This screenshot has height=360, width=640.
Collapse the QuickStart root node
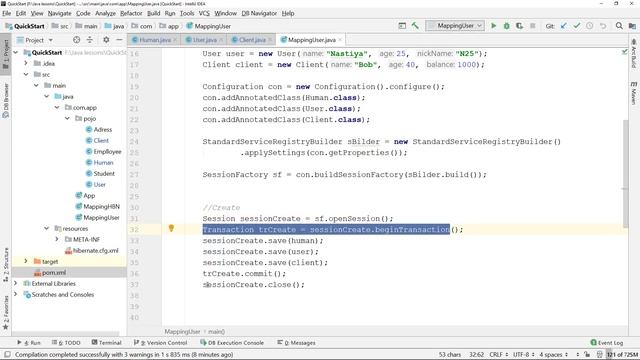coord(16,53)
